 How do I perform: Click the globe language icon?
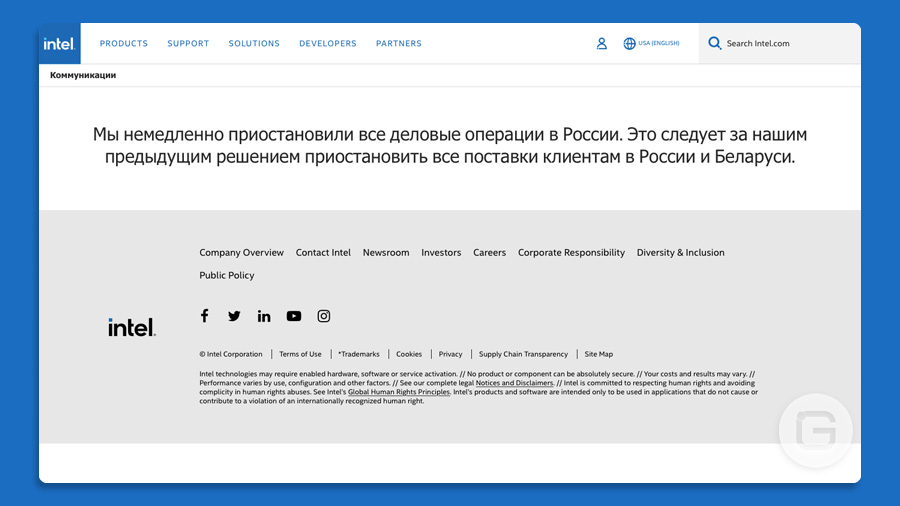pyautogui.click(x=630, y=44)
